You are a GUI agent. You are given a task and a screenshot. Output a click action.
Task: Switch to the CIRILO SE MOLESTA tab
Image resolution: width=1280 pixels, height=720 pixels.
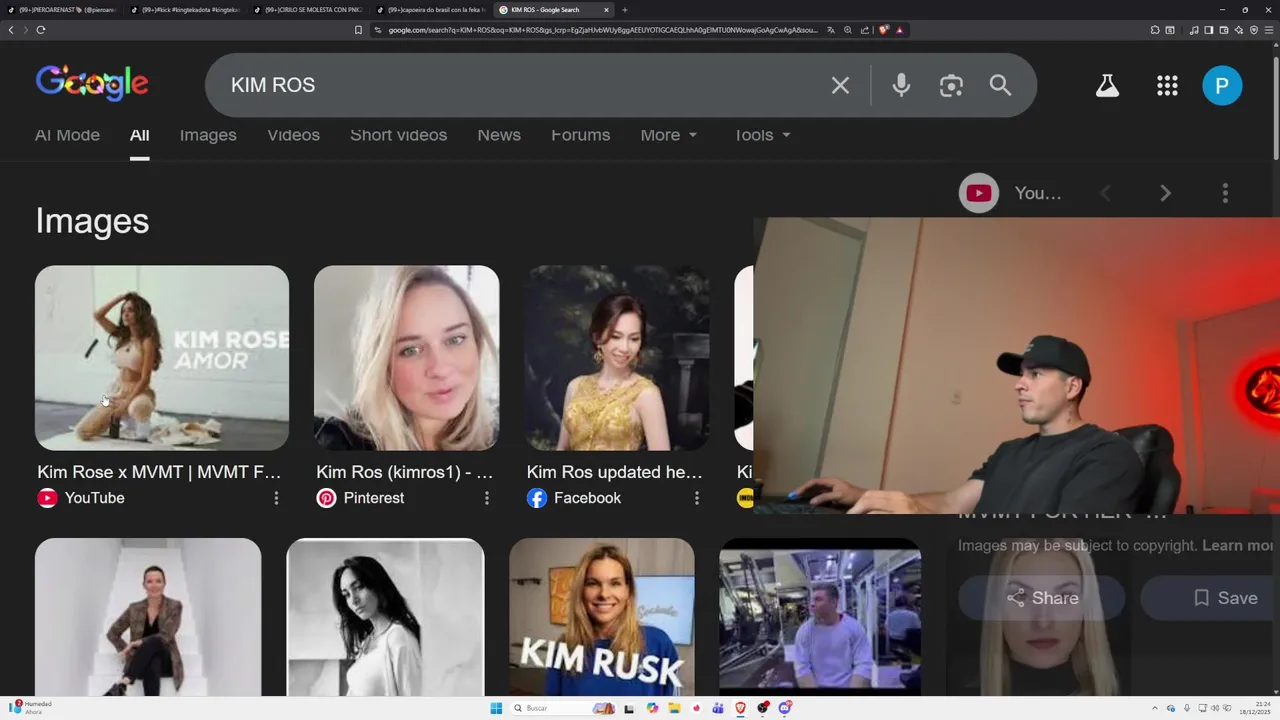pyautogui.click(x=307, y=10)
